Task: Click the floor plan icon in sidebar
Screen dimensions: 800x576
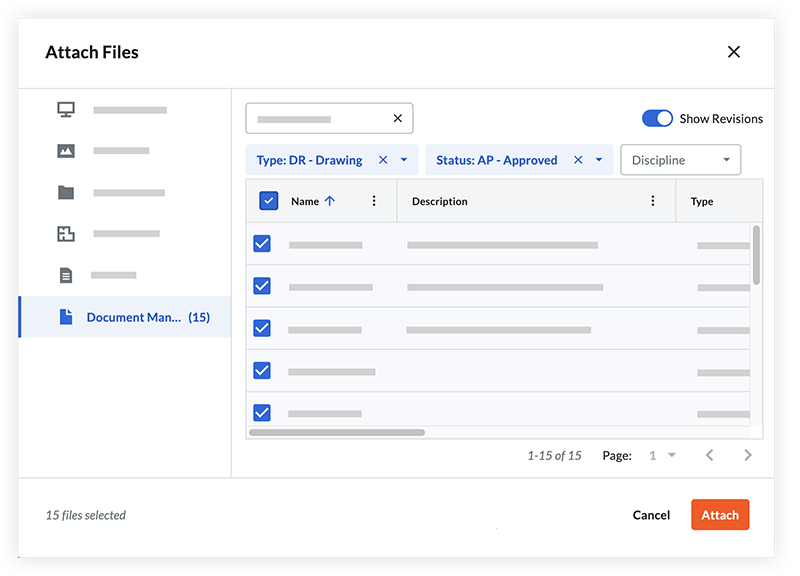Action: tap(66, 234)
